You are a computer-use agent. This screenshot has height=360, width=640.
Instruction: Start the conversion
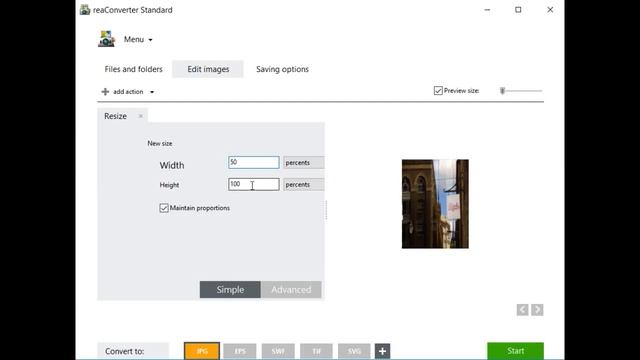[516, 351]
